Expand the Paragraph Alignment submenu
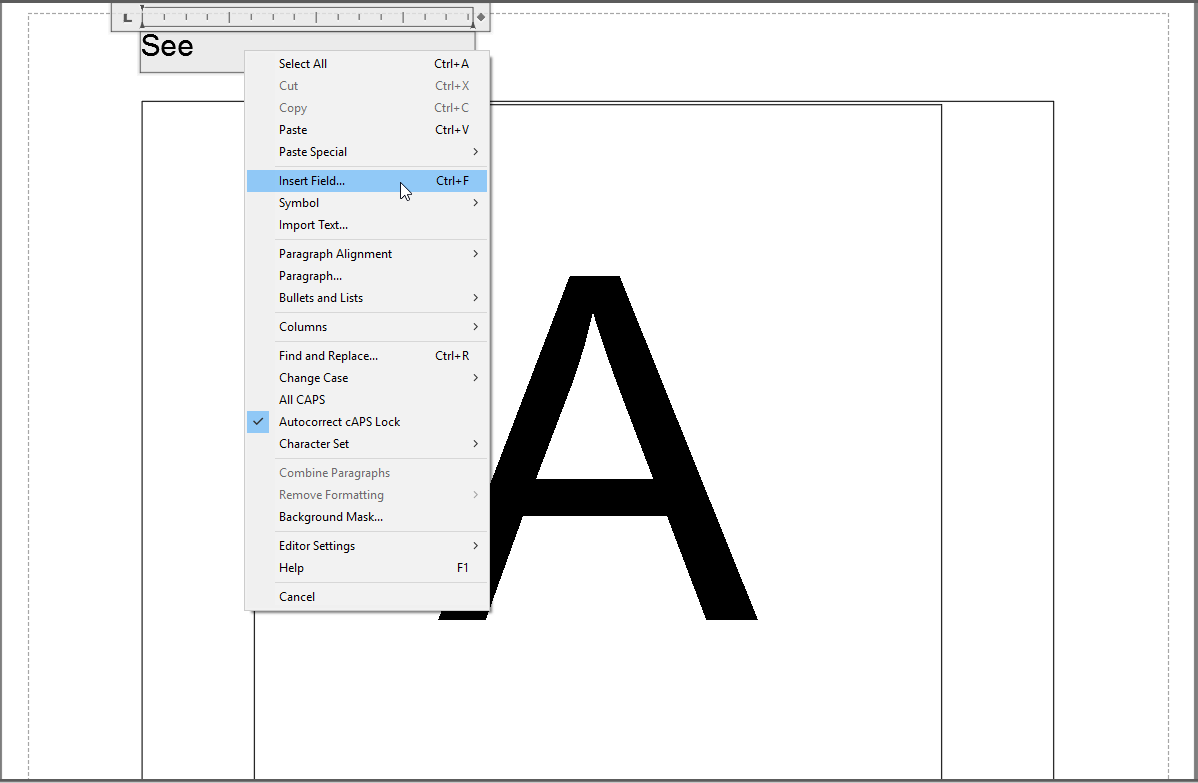Screen dimensions: 1198x783 (x=335, y=253)
